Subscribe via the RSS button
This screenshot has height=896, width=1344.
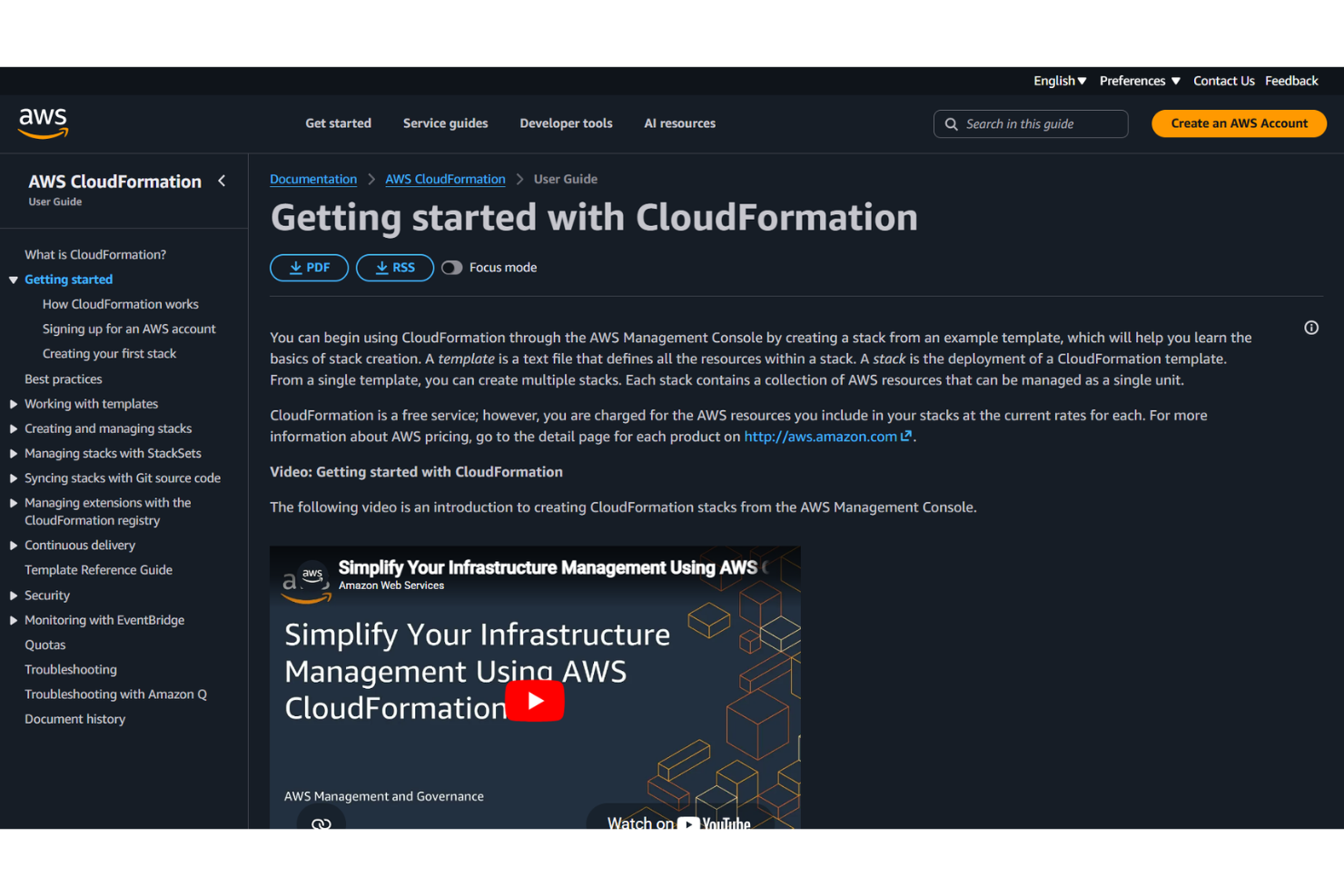pos(394,268)
